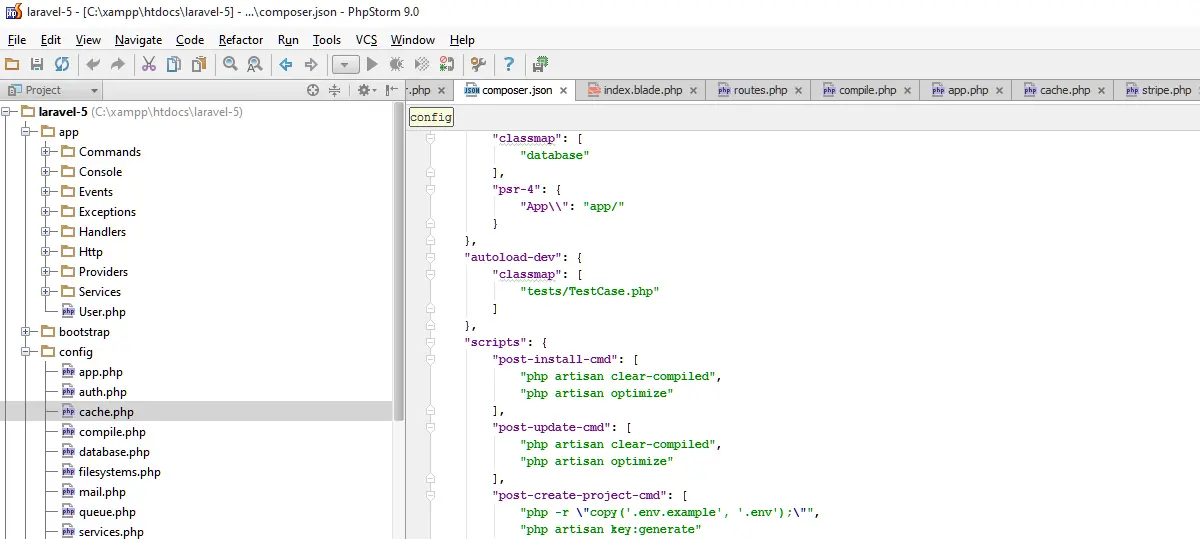Click the Collapse All icon in Project panel
The height and width of the screenshot is (539, 1200).
click(x=334, y=90)
